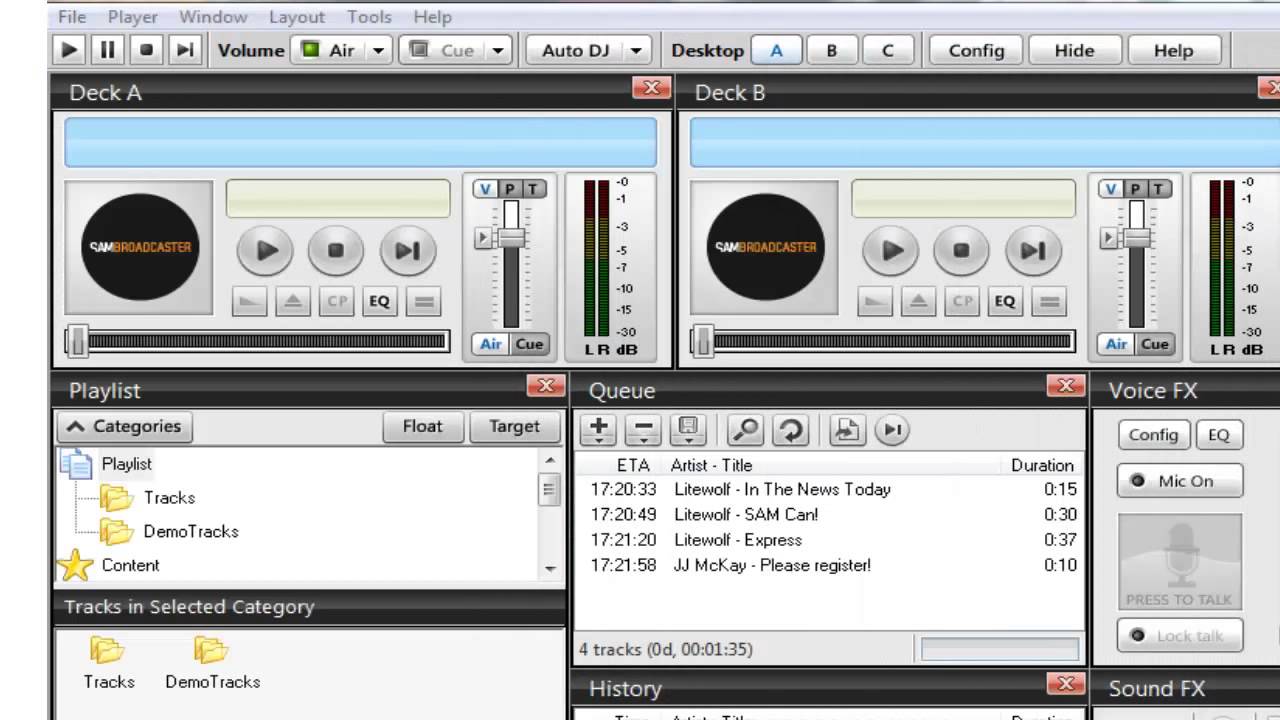The width and height of the screenshot is (1280, 720).
Task: Open the Queue remove (−) dropdown
Action: click(x=643, y=430)
